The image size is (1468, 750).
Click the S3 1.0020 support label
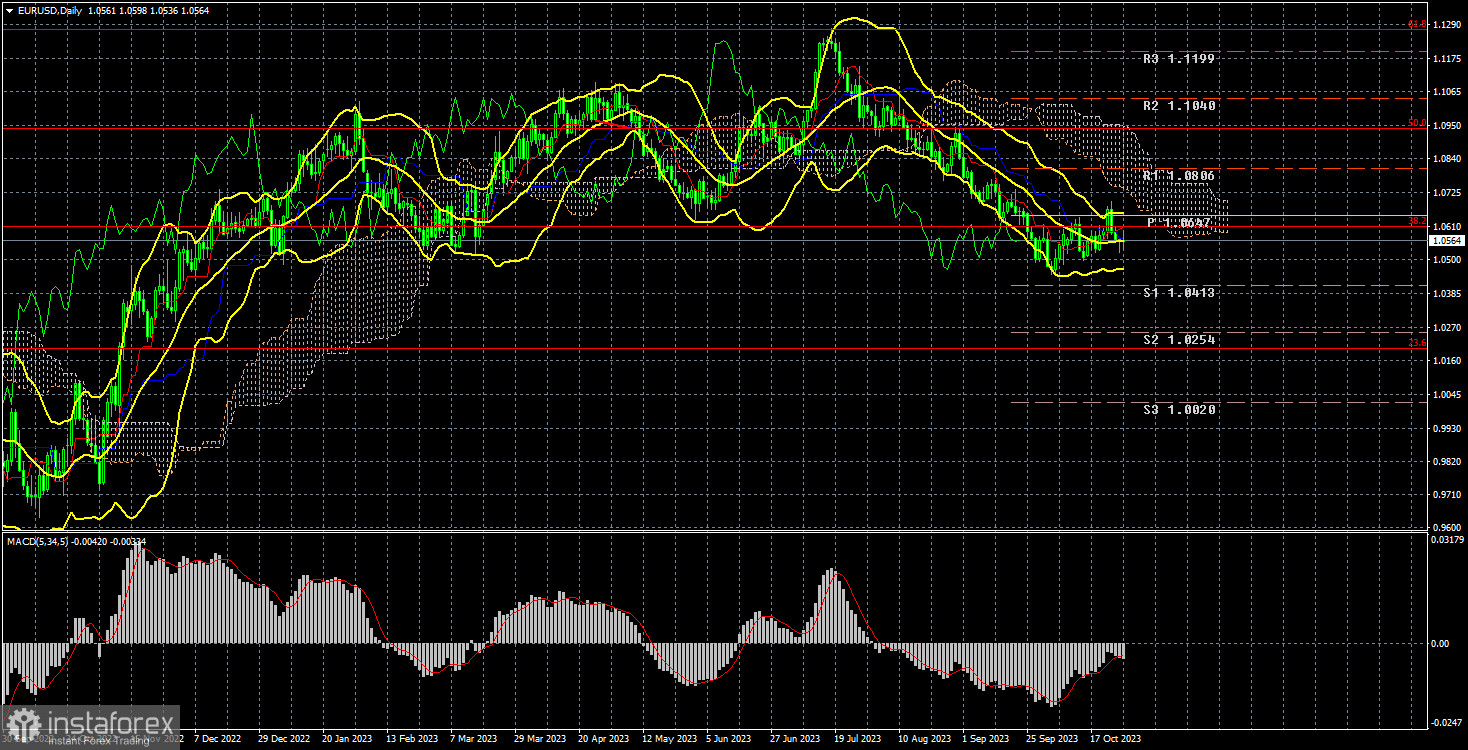coord(1179,410)
